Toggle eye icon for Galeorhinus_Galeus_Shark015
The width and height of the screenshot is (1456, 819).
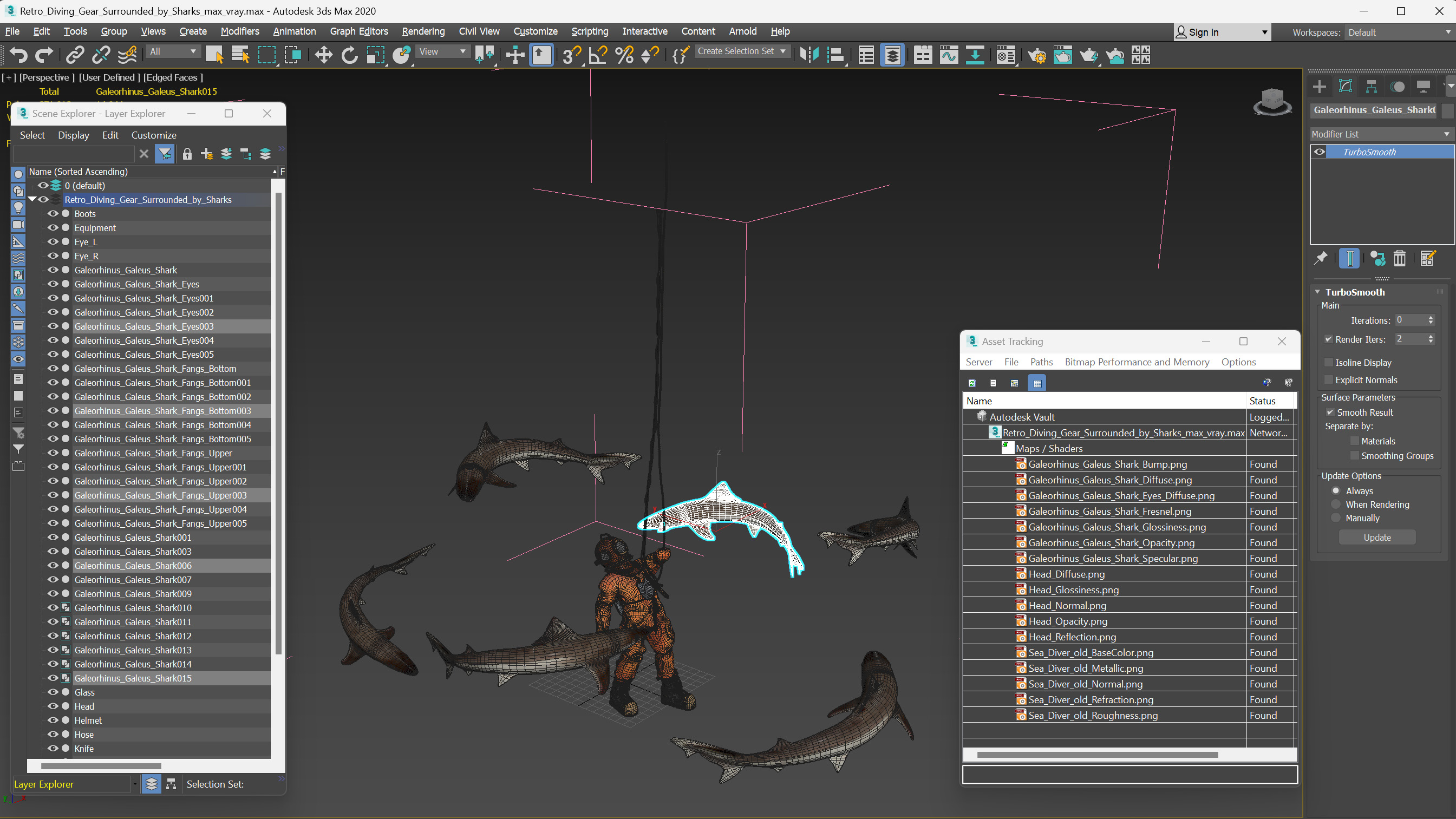pos(53,678)
